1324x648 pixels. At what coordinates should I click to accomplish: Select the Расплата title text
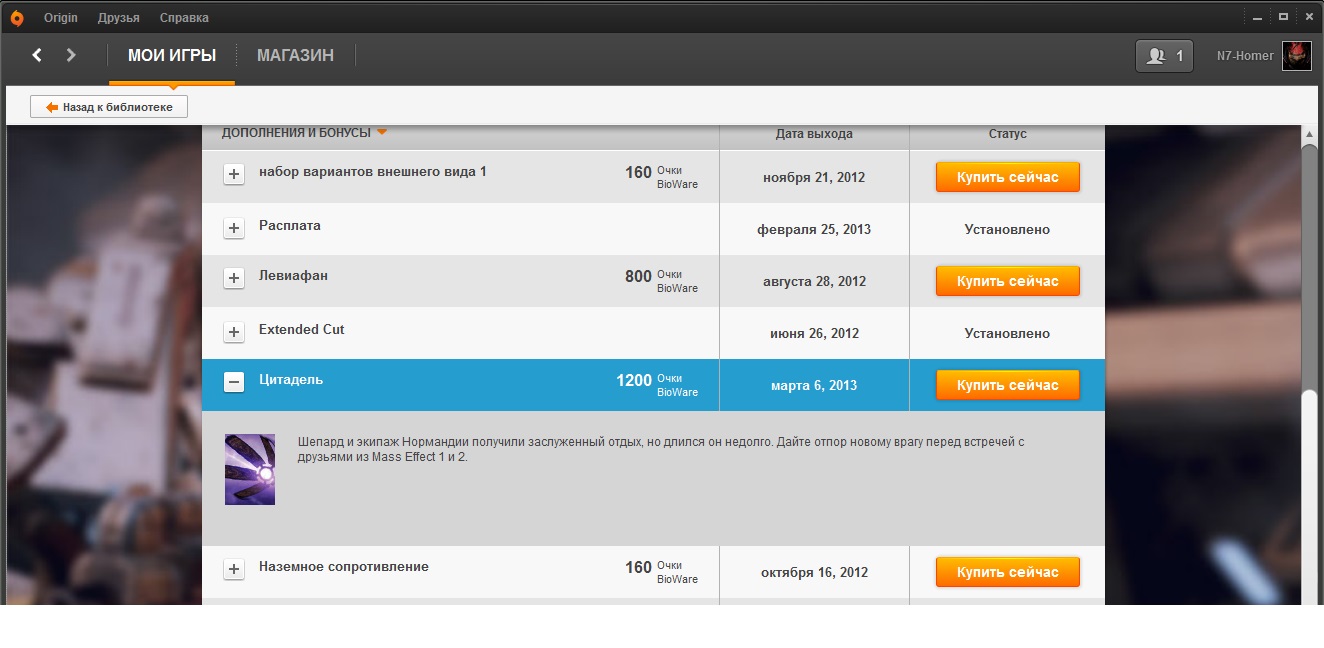(290, 226)
